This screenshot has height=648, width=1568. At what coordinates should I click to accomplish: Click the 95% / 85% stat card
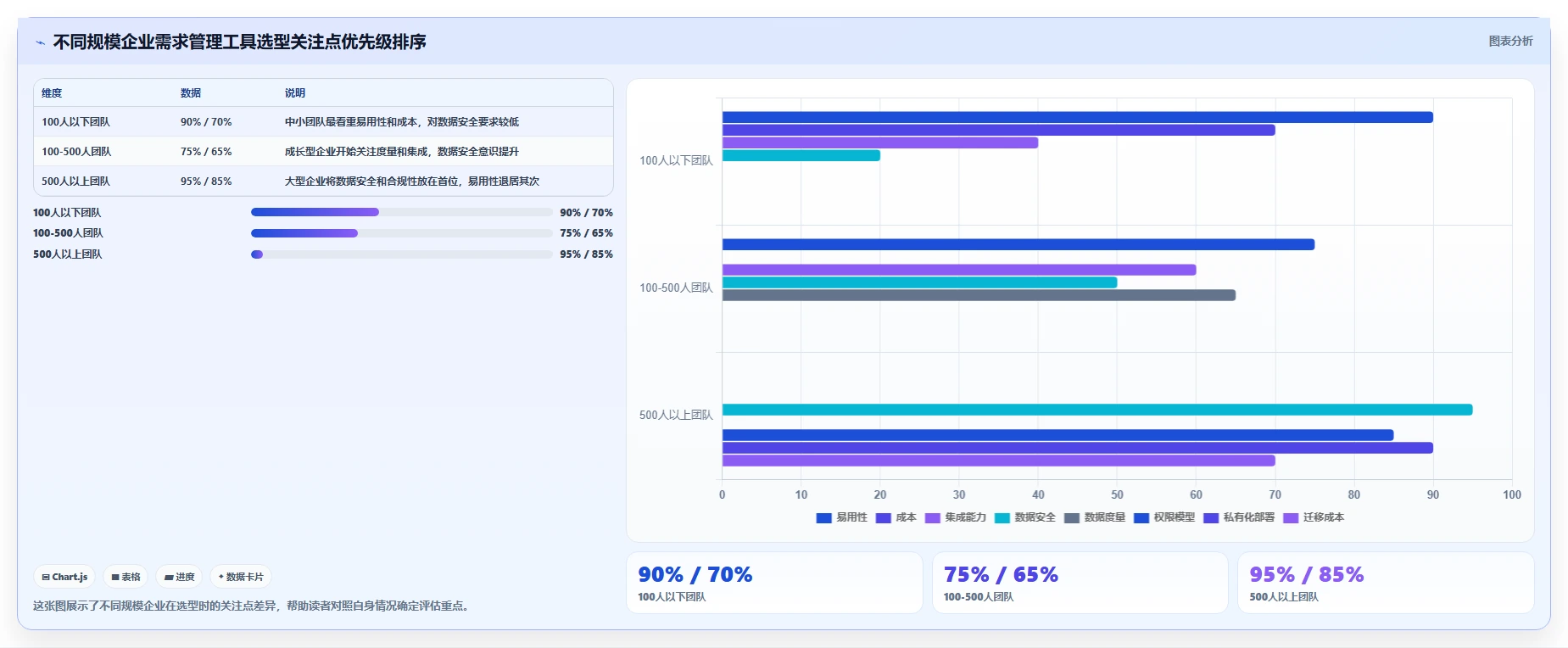[1386, 583]
